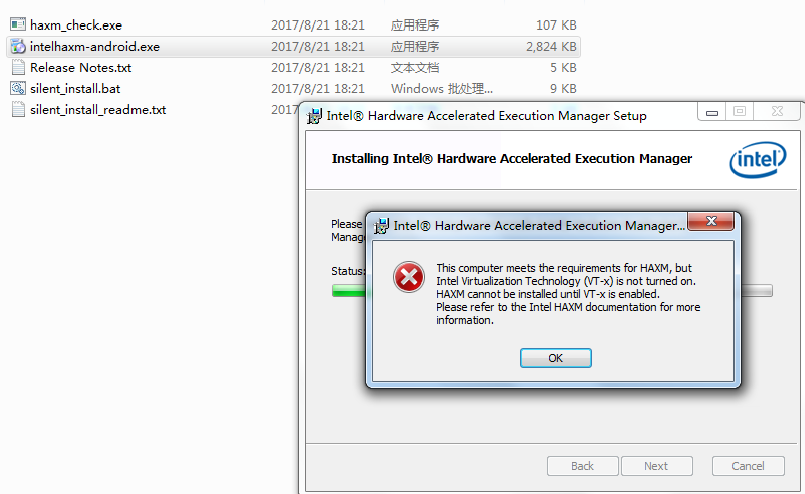Viewport: 805px width, 494px height.
Task: Close the HAXM error dialog
Action: [711, 221]
